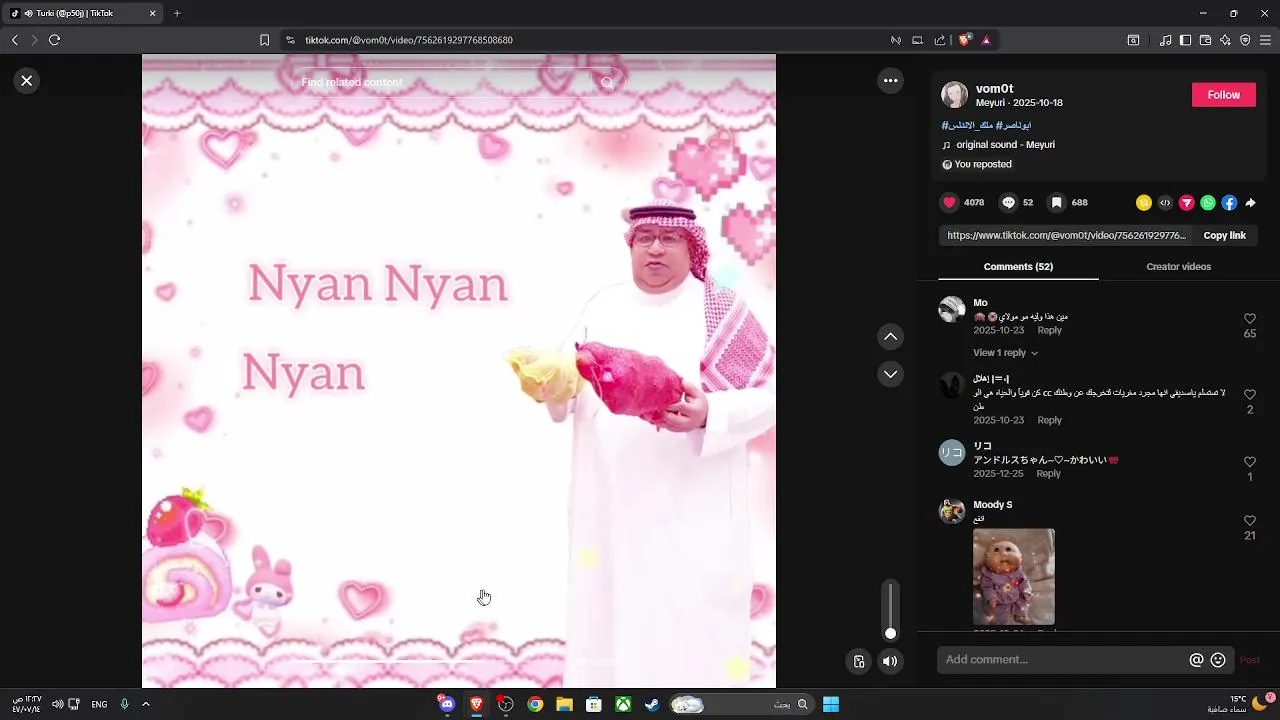Expand View 1 reply under Mo

pyautogui.click(x=1005, y=353)
